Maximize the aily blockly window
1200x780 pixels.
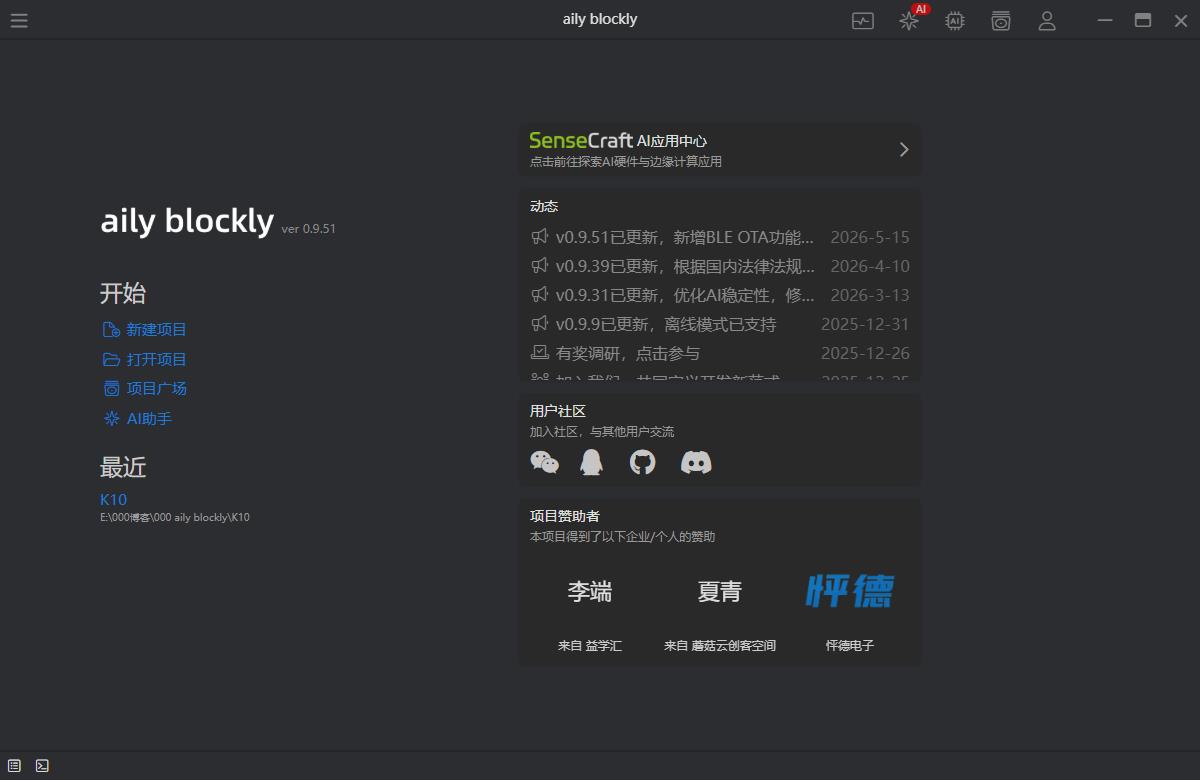[1143, 20]
